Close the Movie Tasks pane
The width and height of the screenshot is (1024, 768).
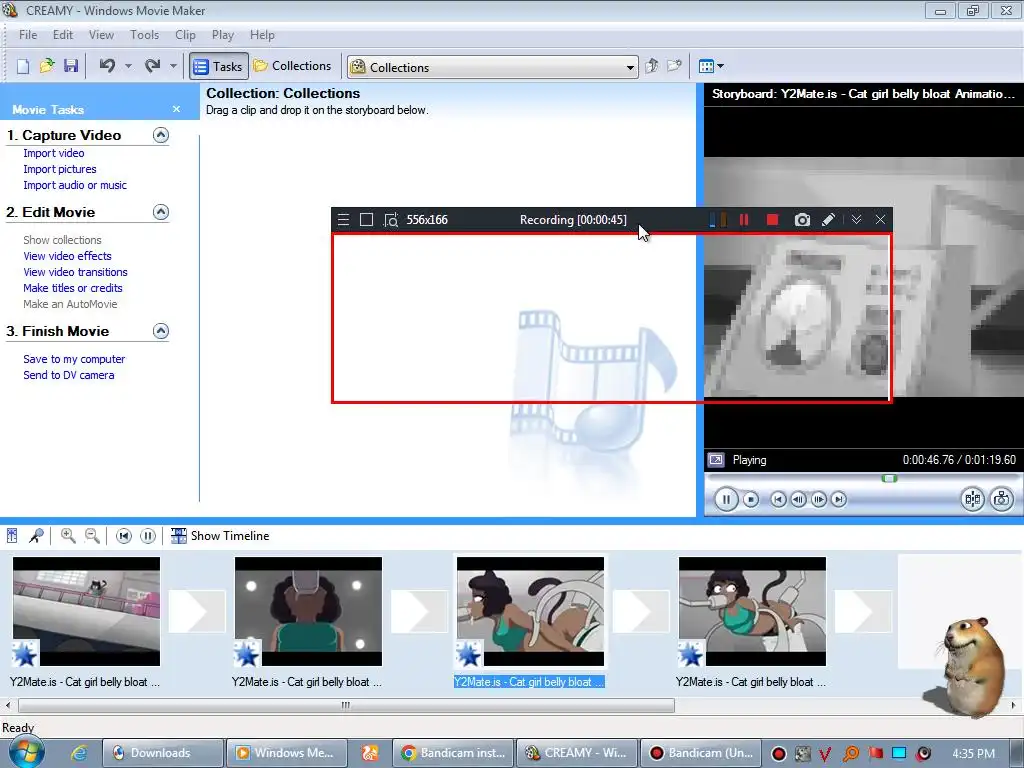coord(176,109)
